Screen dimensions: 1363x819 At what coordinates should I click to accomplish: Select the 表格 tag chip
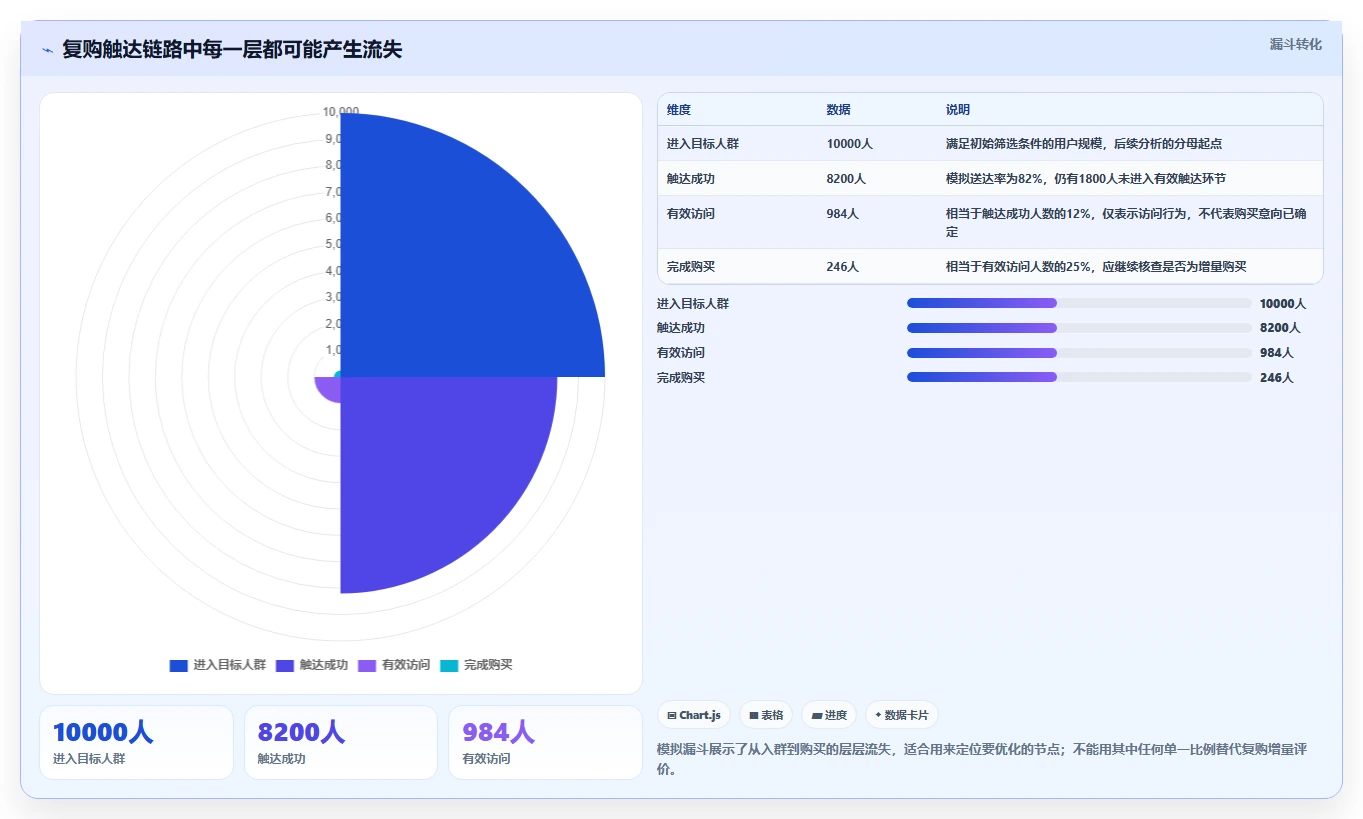click(x=766, y=715)
